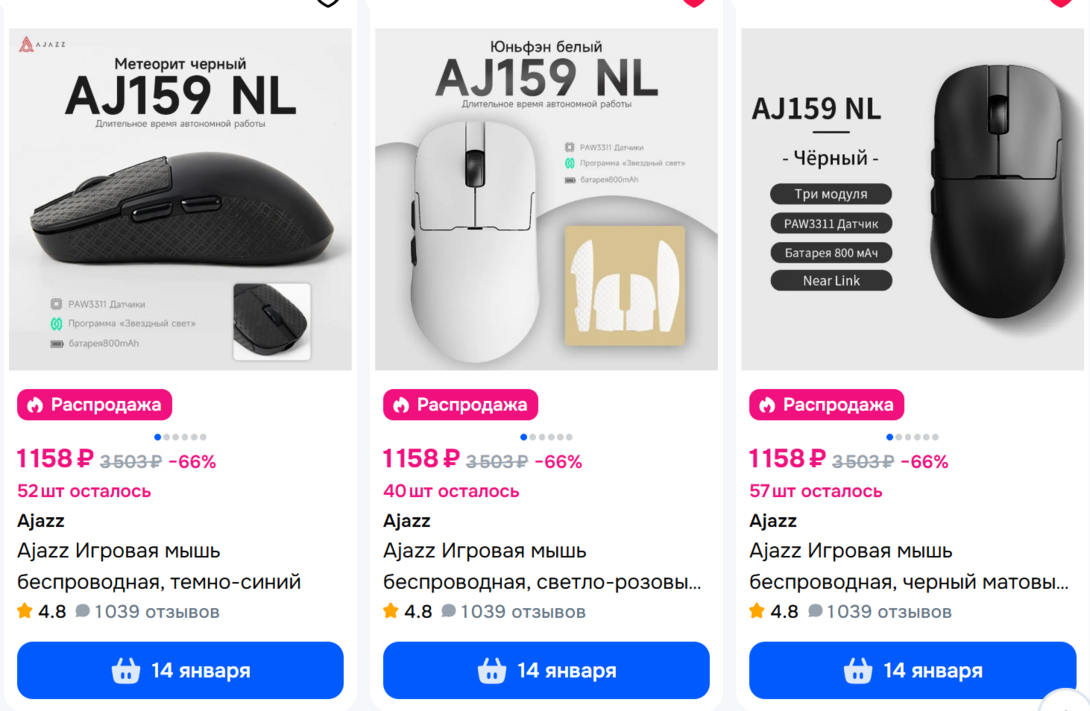The image size is (1090, 711).
Task: Click flame icon on white mouse's sale badge
Action: (401, 405)
